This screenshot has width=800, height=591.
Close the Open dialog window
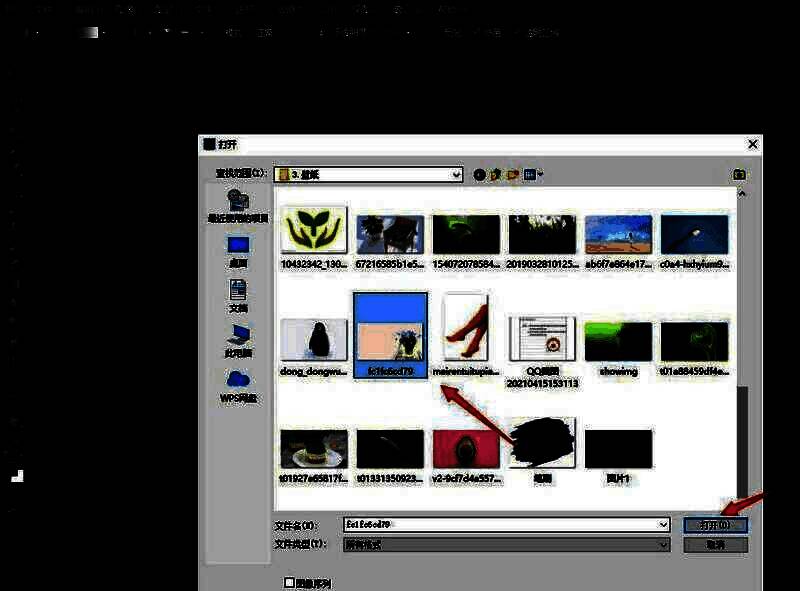point(751,144)
